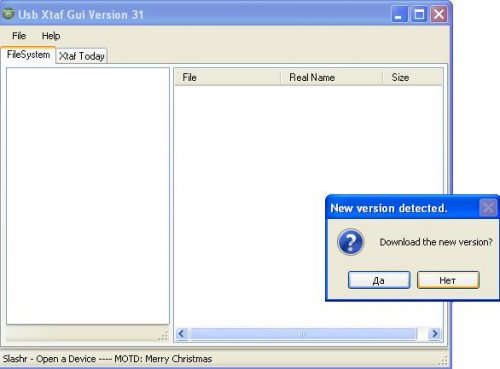Click the Usb Xtaf Gui app icon in the title bar

point(8,14)
